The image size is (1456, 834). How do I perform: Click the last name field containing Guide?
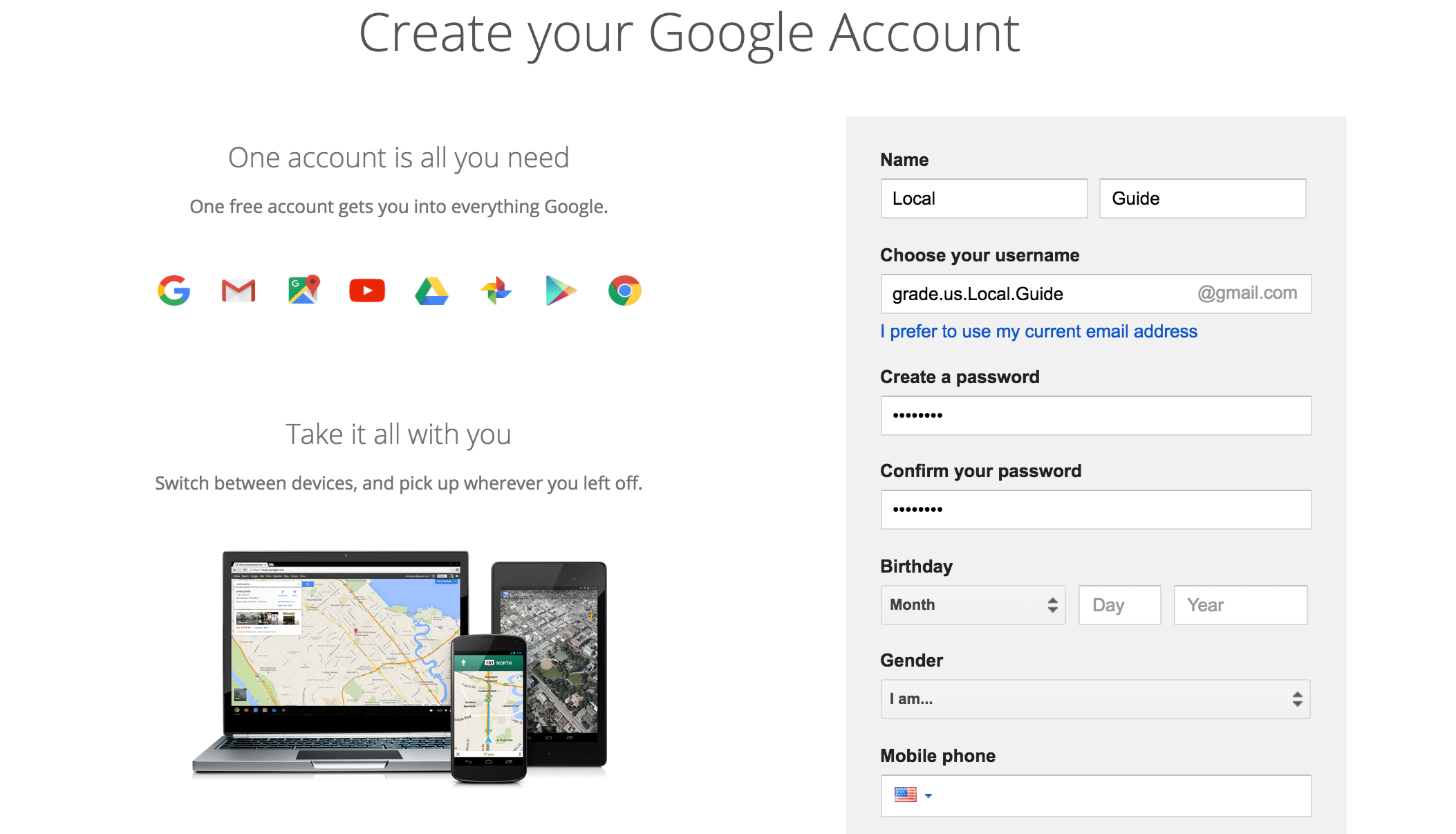pos(1202,198)
